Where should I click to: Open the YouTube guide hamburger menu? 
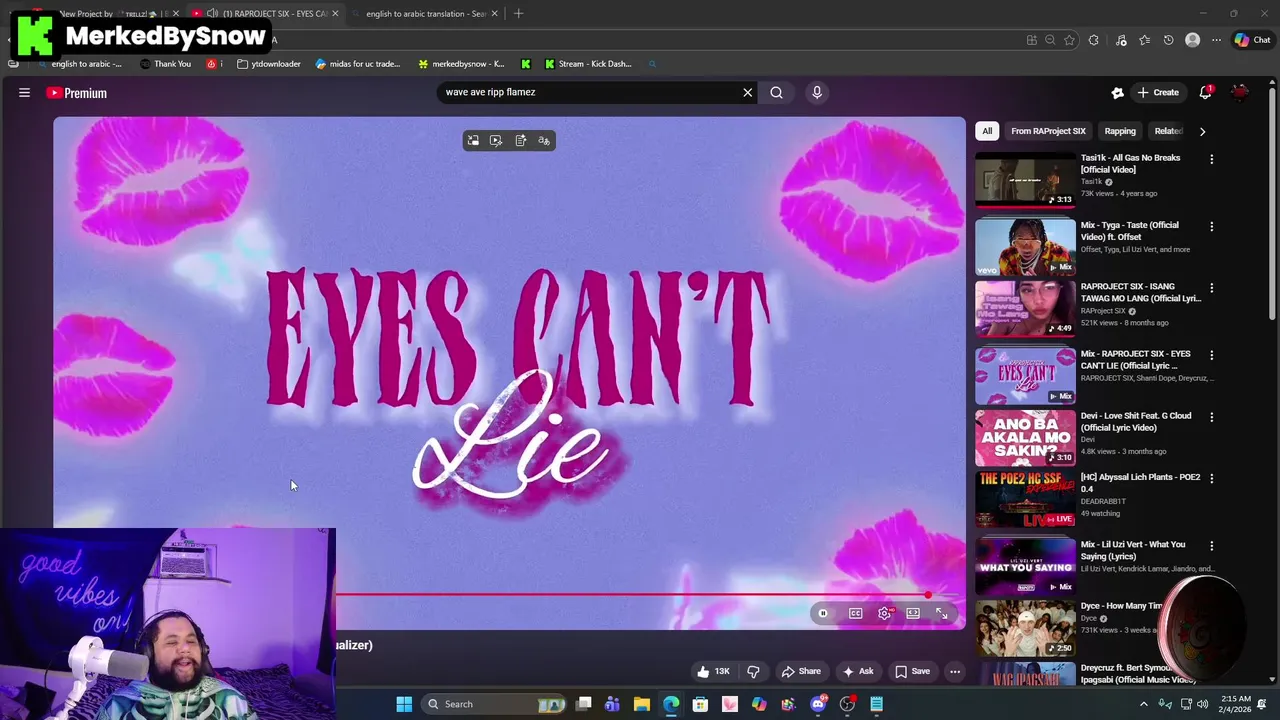24,93
